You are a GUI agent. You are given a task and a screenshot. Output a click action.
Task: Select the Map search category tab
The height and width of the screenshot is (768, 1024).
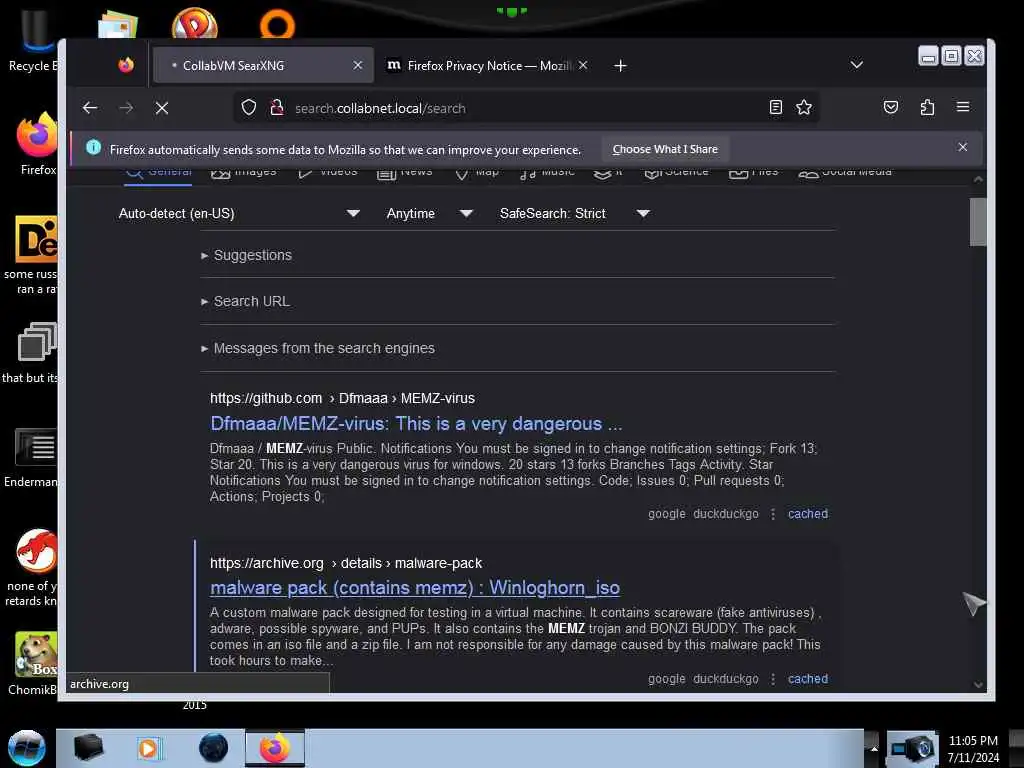pos(477,172)
